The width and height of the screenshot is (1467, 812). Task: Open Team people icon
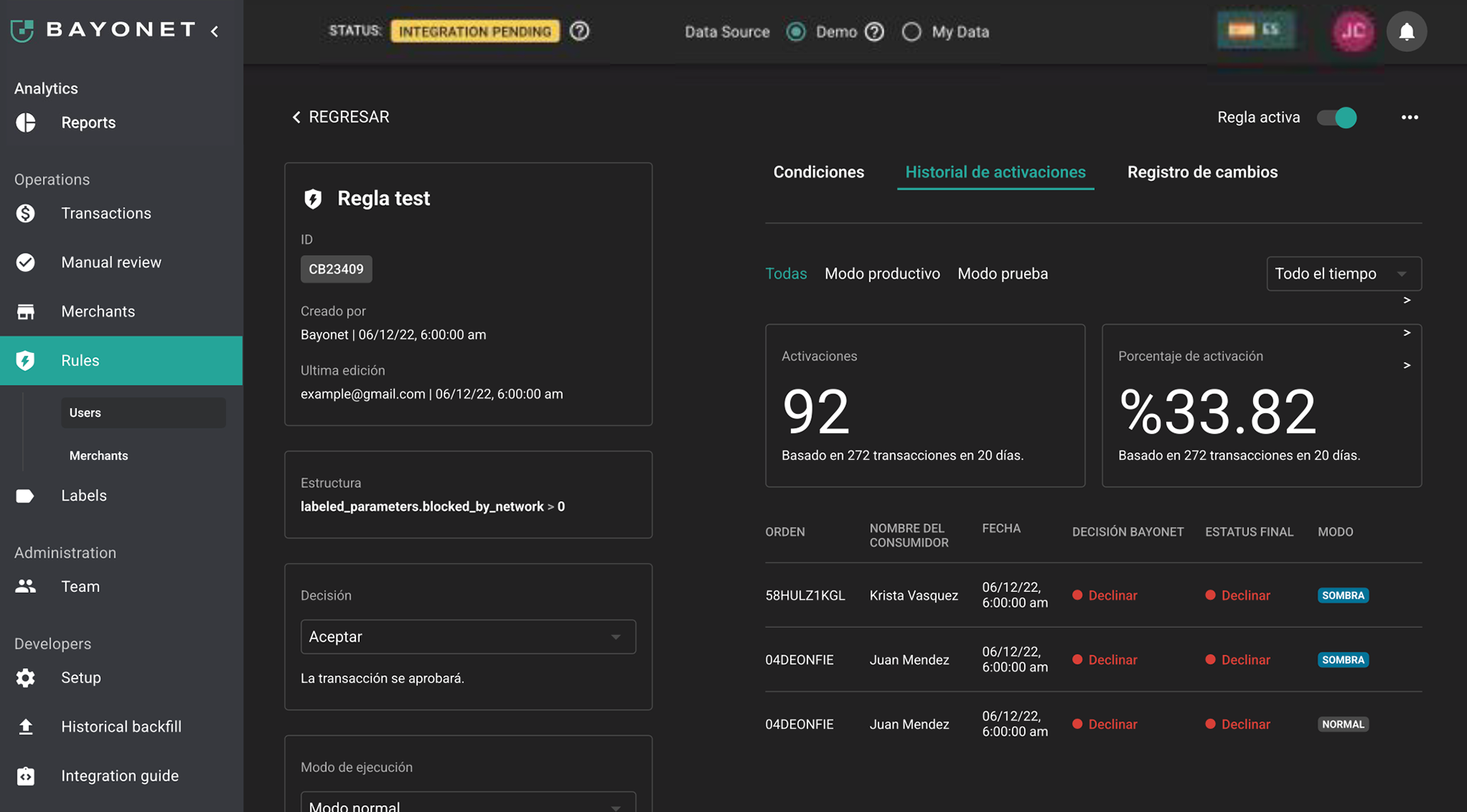tap(26, 587)
